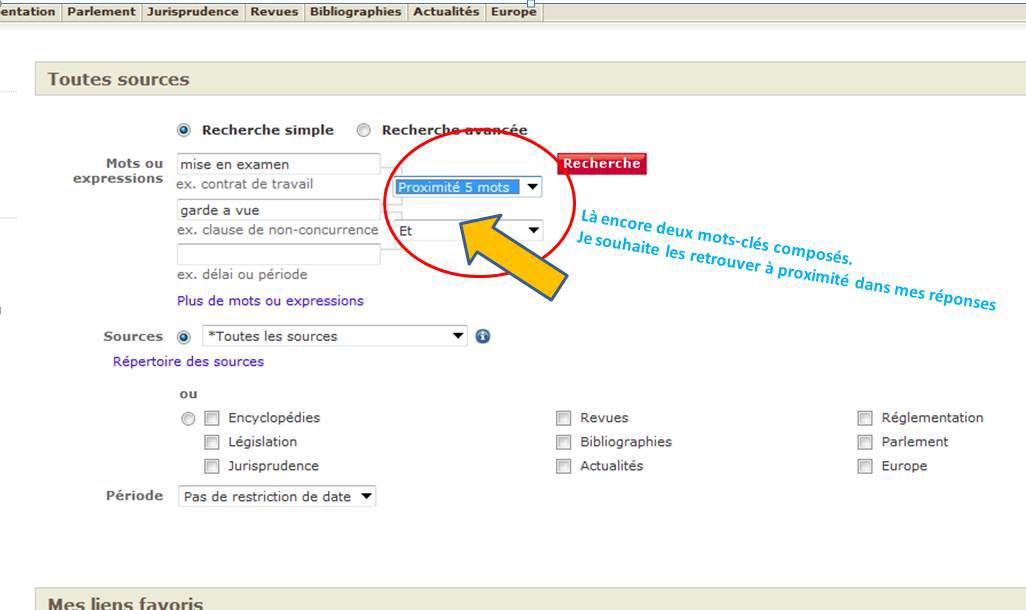The width and height of the screenshot is (1026, 610).
Task: Open the Répertoire des sources link
Action: [188, 362]
